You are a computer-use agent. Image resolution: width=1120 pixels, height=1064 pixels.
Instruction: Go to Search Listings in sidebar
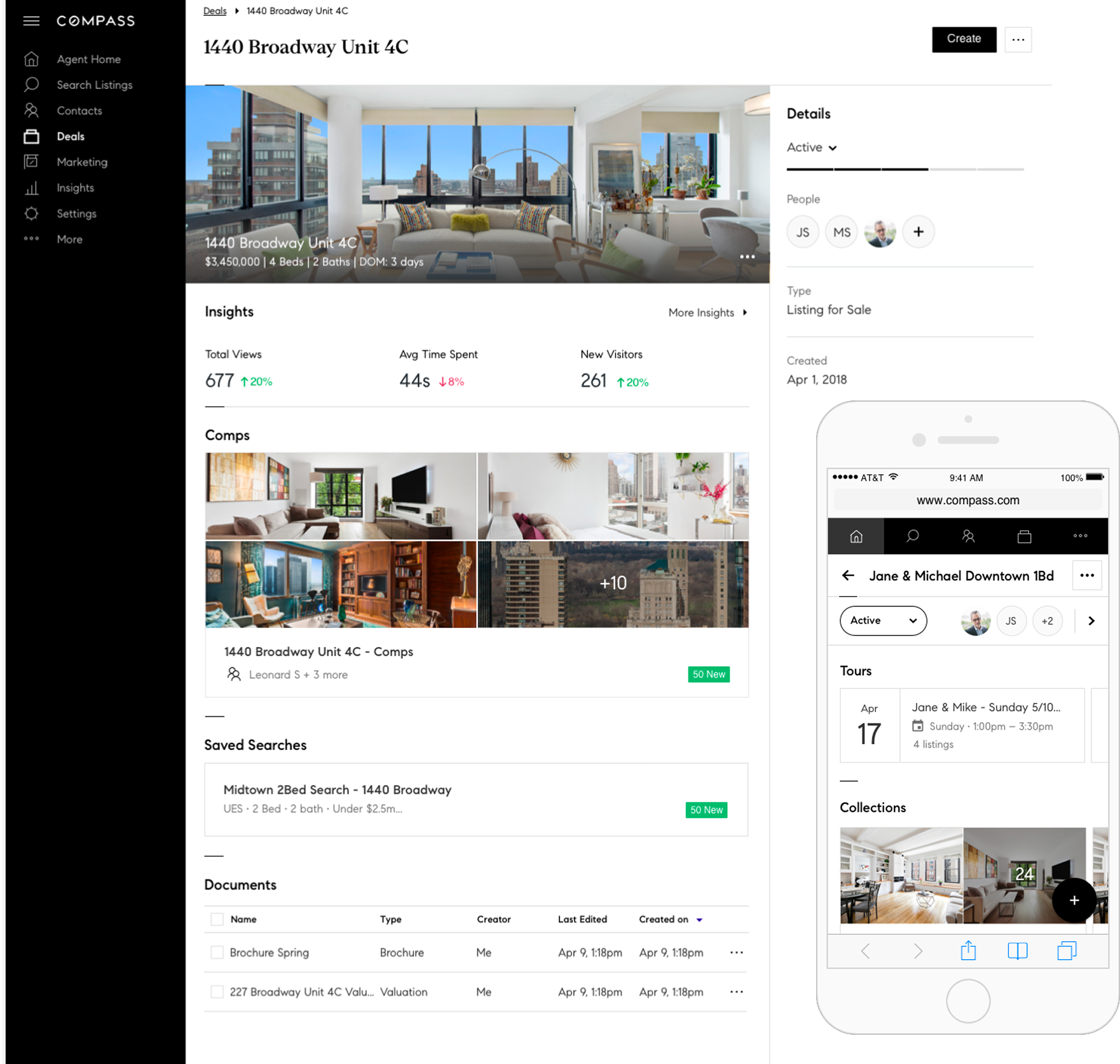point(95,85)
